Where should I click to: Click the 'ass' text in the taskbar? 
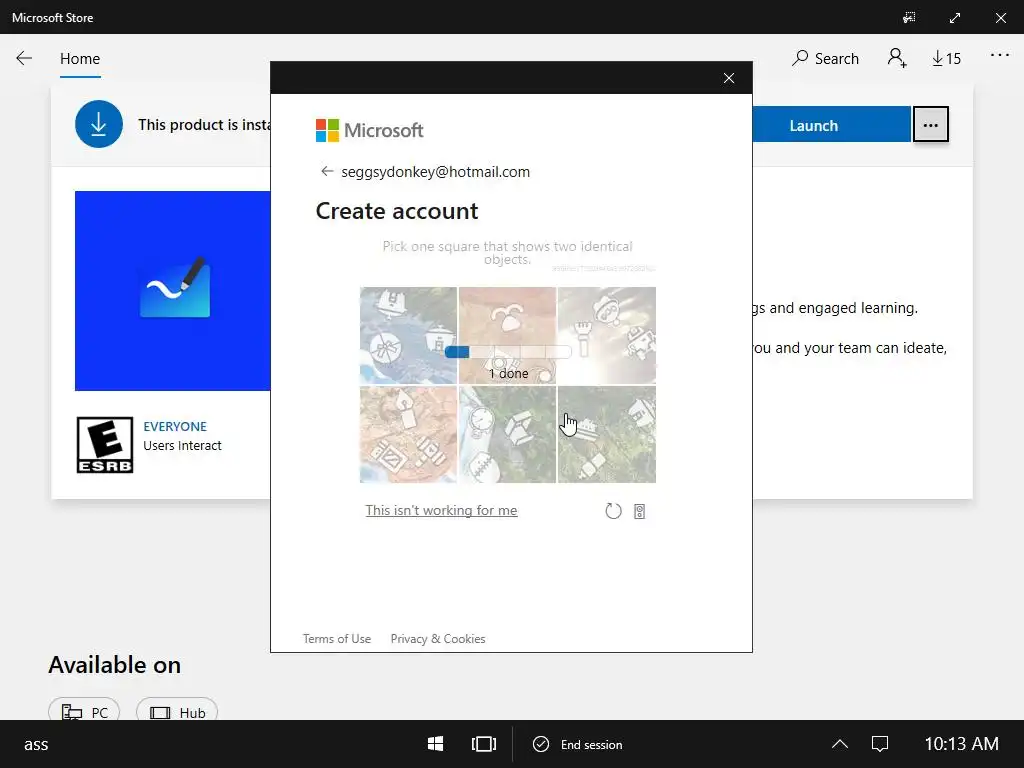36,744
